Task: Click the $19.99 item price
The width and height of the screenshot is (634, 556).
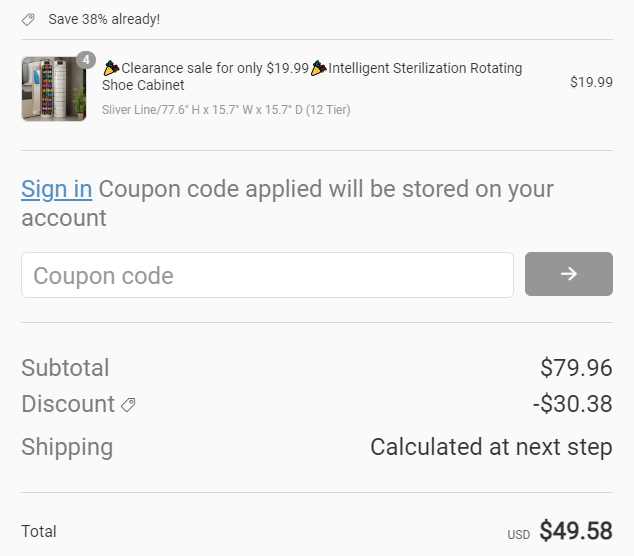Action: pos(591,82)
